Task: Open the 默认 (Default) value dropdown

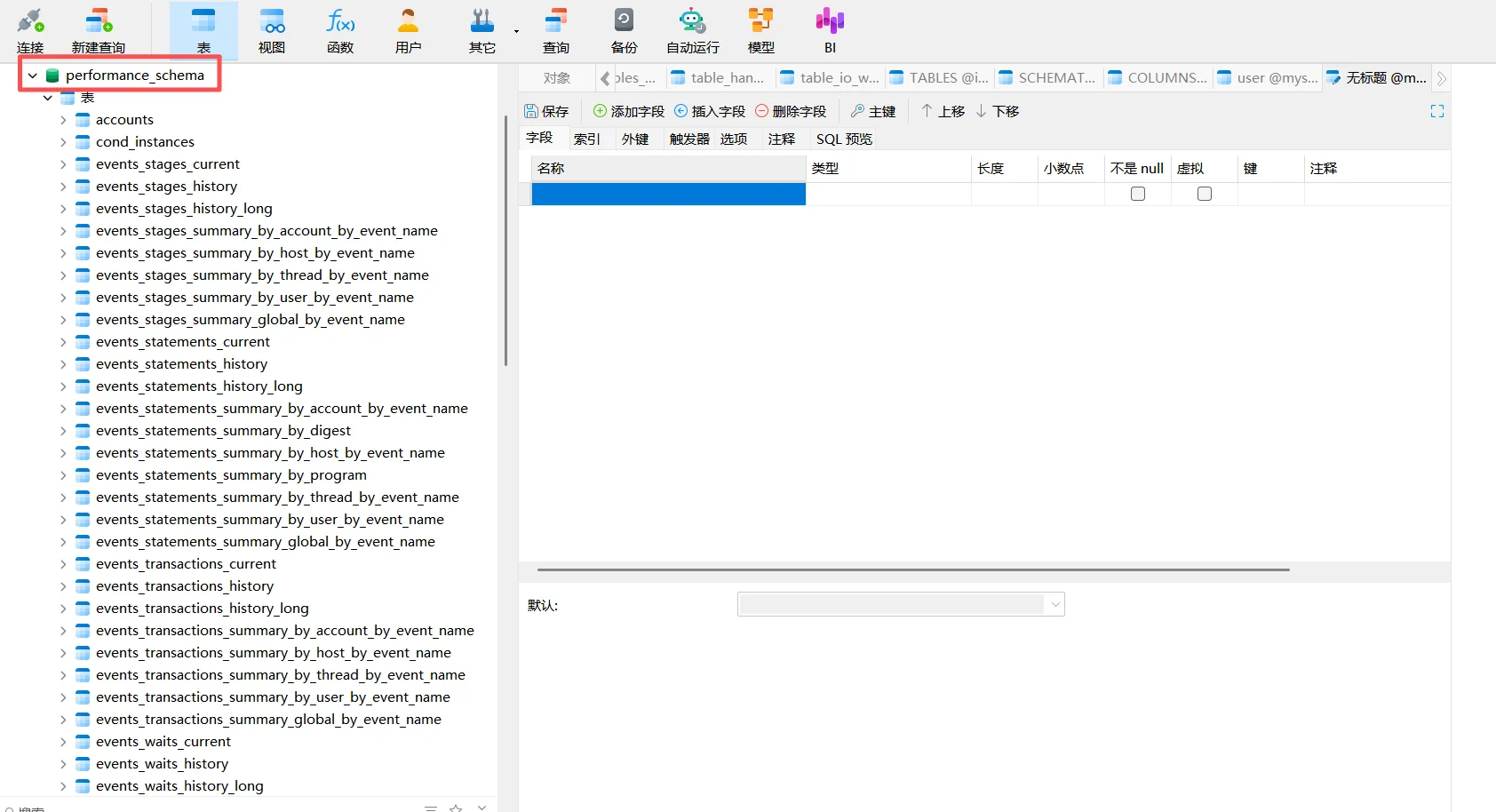Action: point(1055,604)
